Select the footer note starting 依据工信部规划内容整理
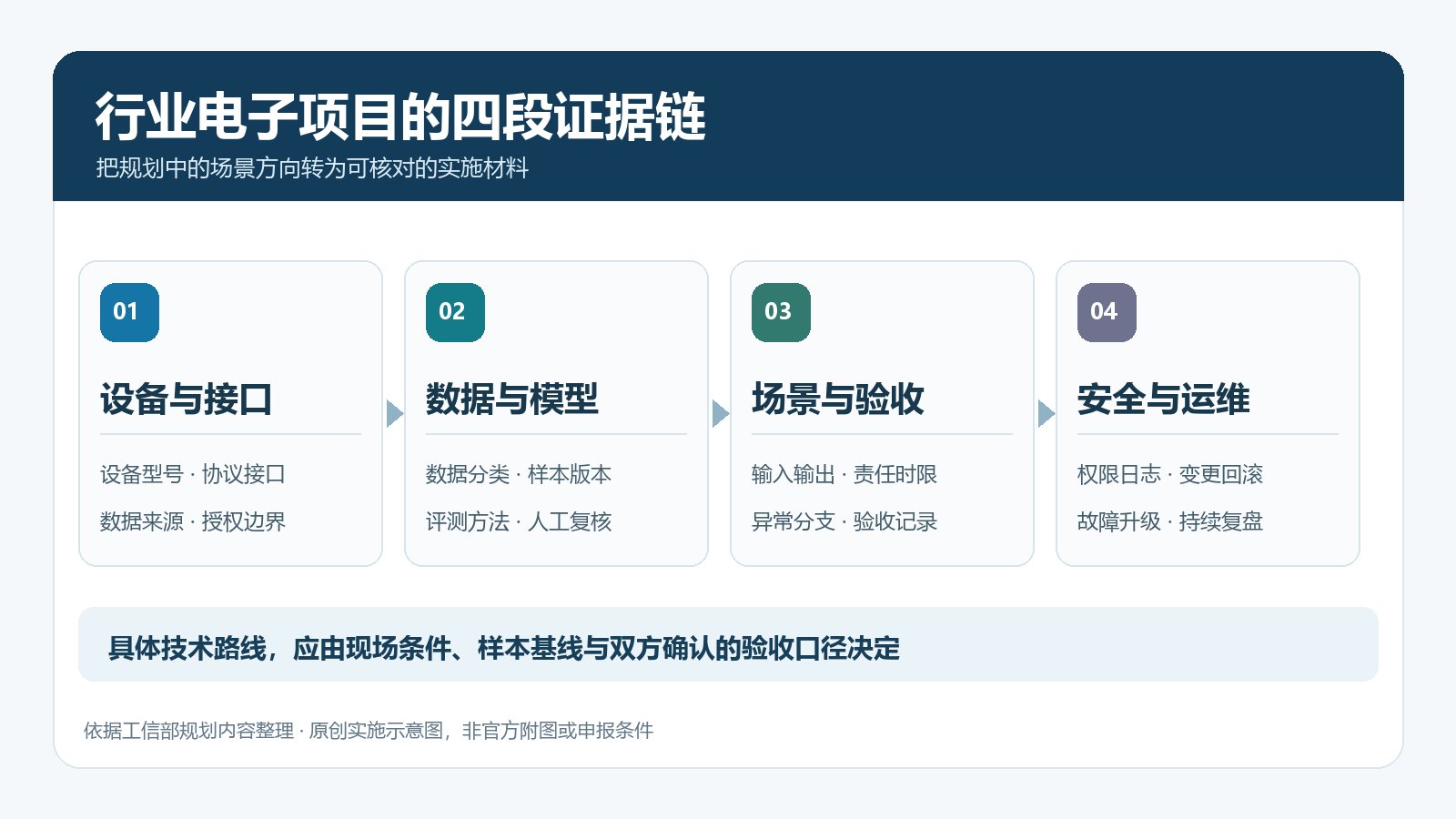This screenshot has height=819, width=1456. [369, 731]
